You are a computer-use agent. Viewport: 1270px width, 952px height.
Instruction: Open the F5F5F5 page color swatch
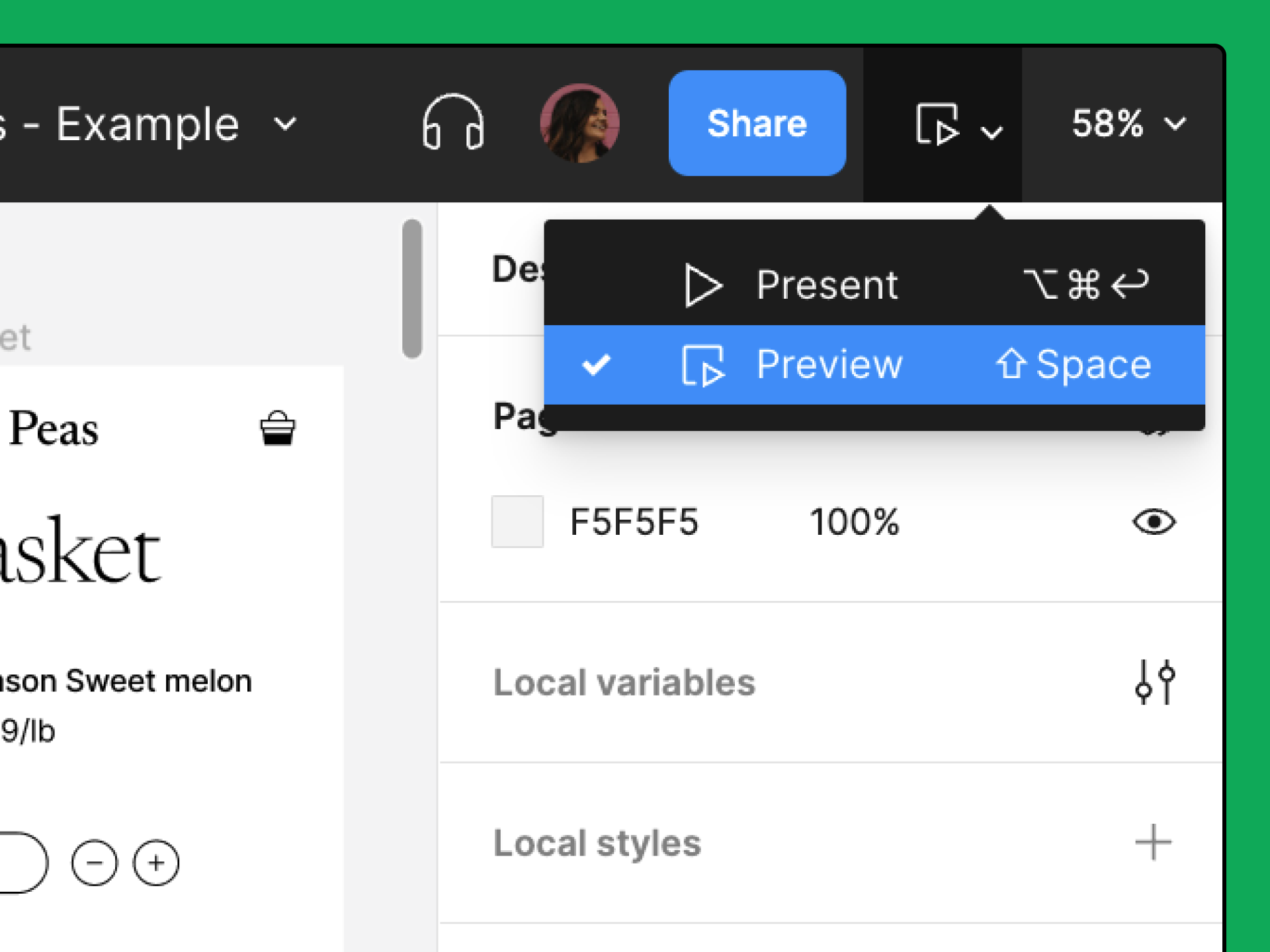click(x=517, y=522)
